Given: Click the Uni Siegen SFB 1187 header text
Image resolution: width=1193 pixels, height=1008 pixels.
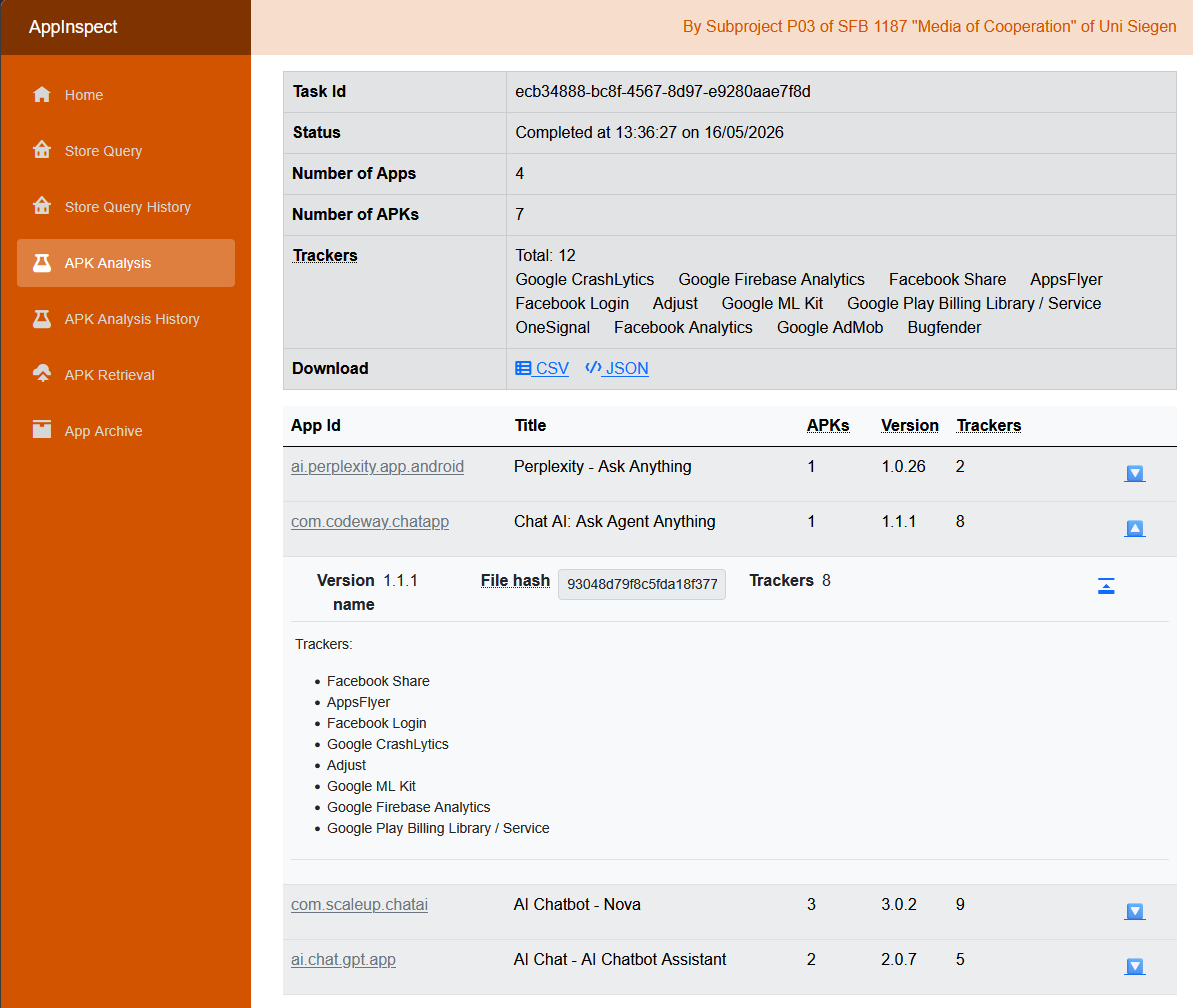Looking at the screenshot, I should 929,27.
